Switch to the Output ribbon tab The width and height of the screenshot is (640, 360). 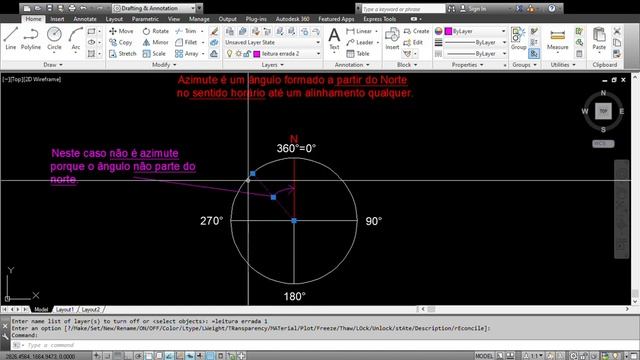coord(227,19)
